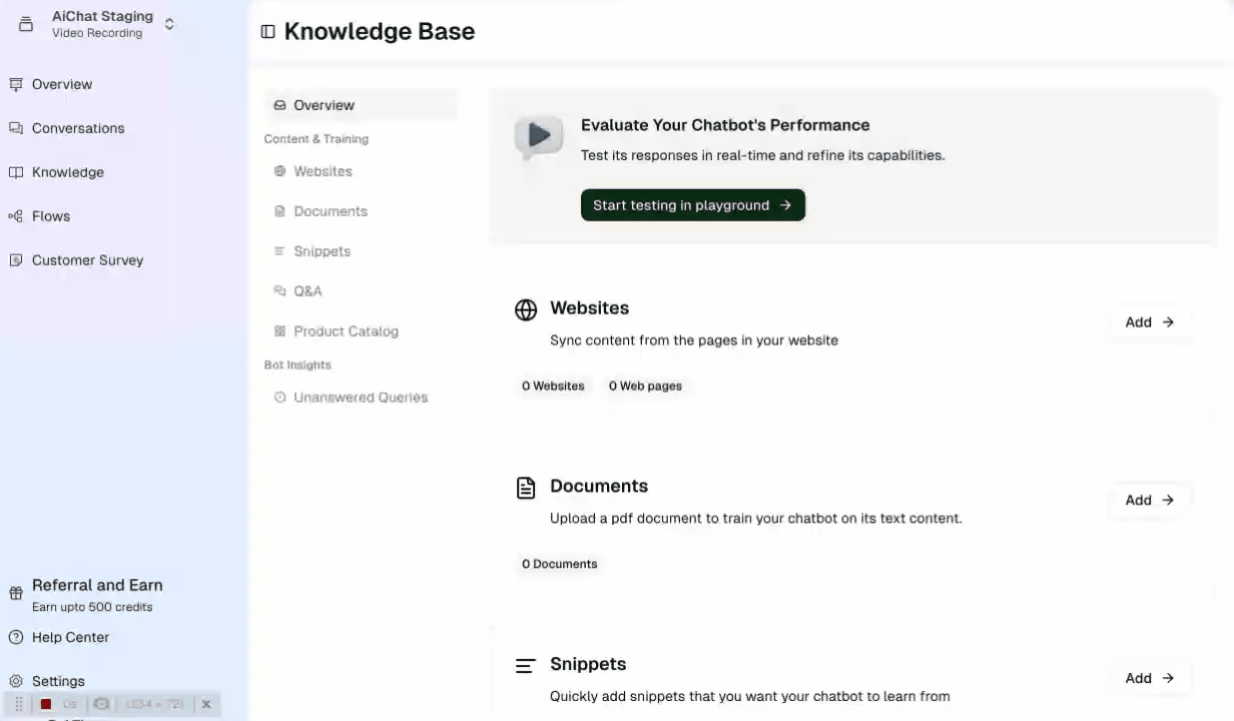1234x721 pixels.
Task: Click Add for the Websites card
Action: 1149,322
